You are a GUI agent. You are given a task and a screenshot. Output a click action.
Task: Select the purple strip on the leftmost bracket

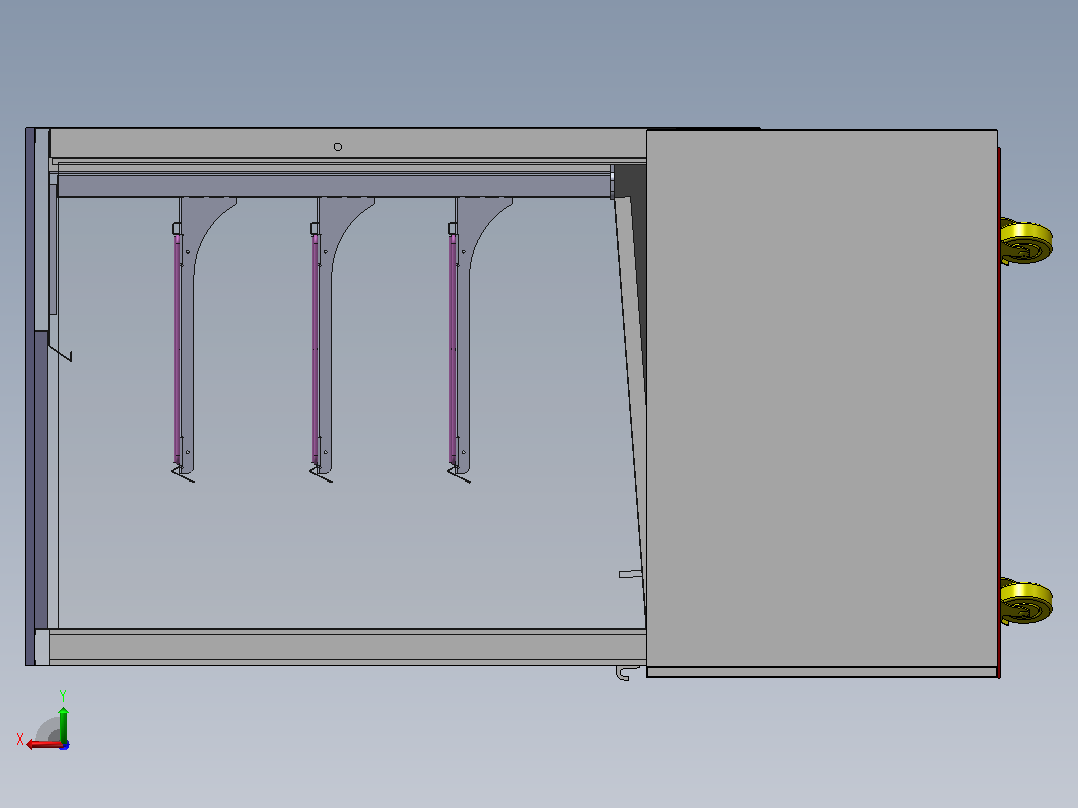[x=177, y=348]
